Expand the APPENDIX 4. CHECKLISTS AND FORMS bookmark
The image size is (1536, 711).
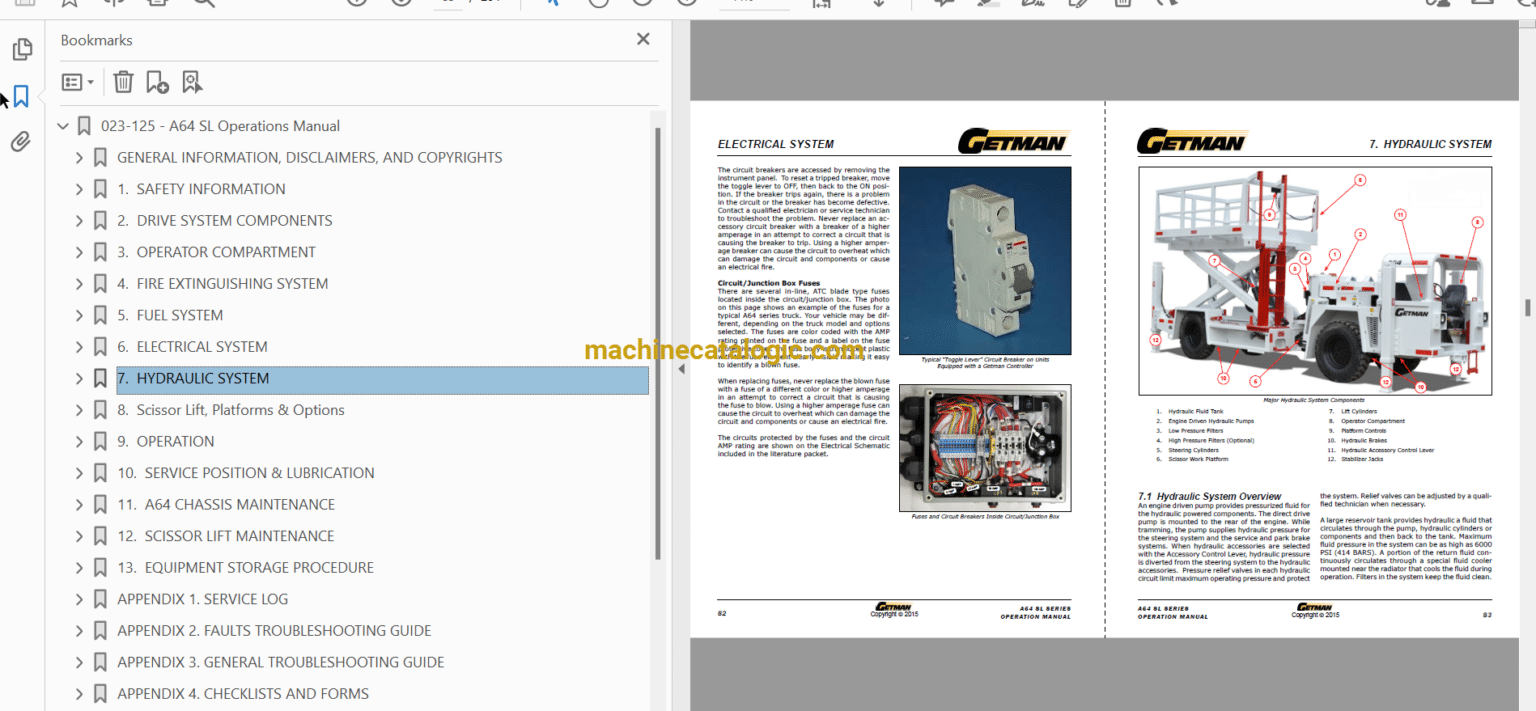point(80,694)
